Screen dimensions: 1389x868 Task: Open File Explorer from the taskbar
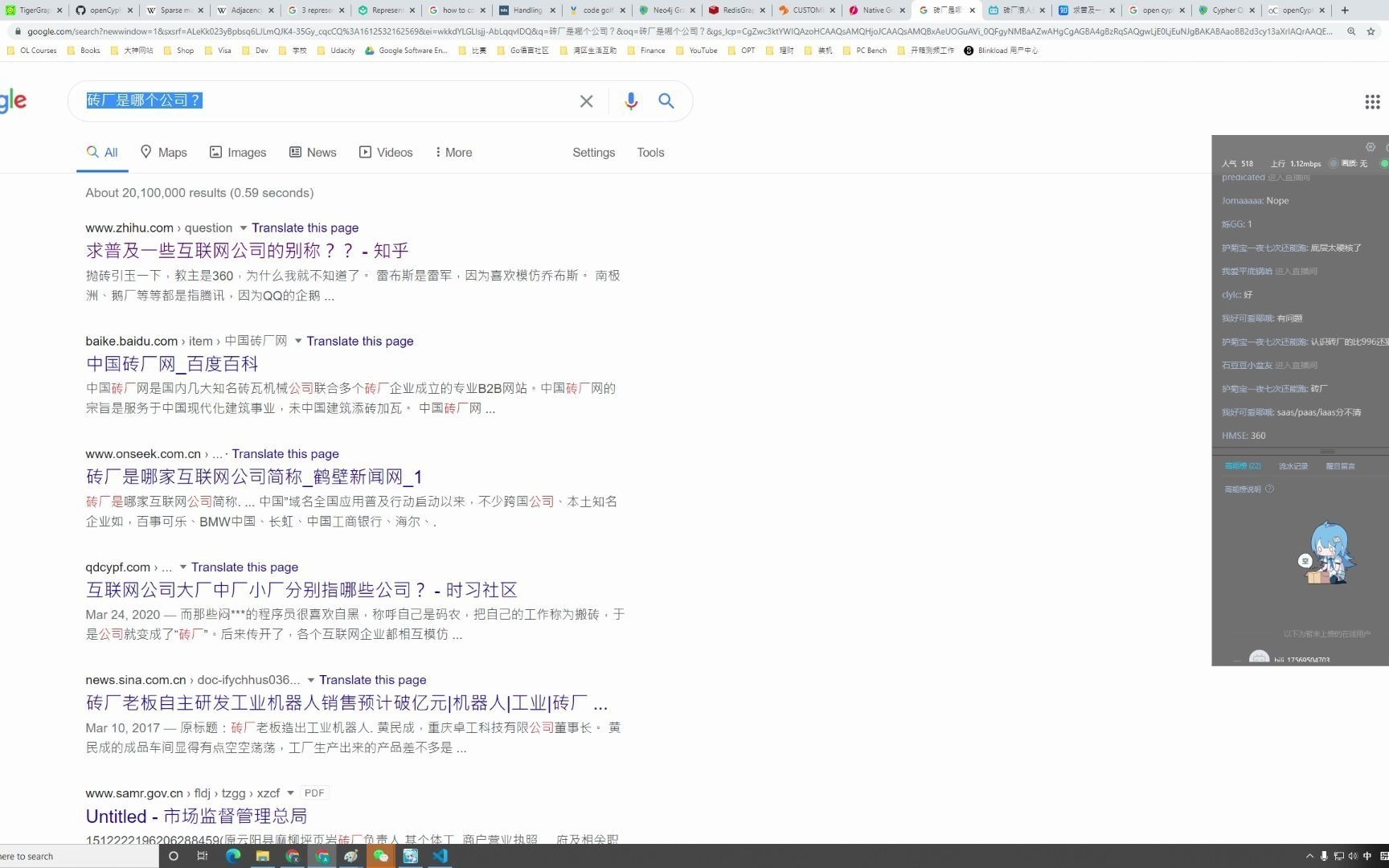(263, 856)
